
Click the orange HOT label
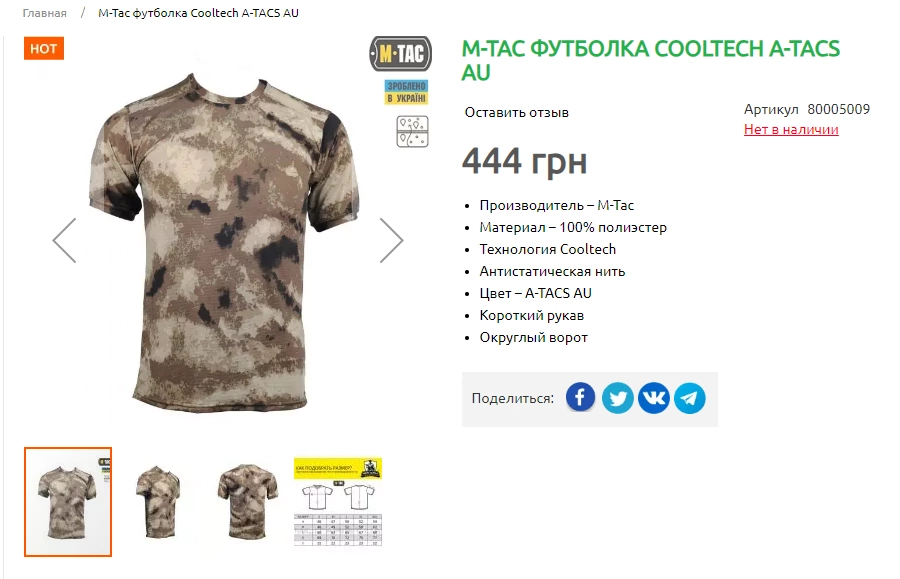click(x=44, y=48)
